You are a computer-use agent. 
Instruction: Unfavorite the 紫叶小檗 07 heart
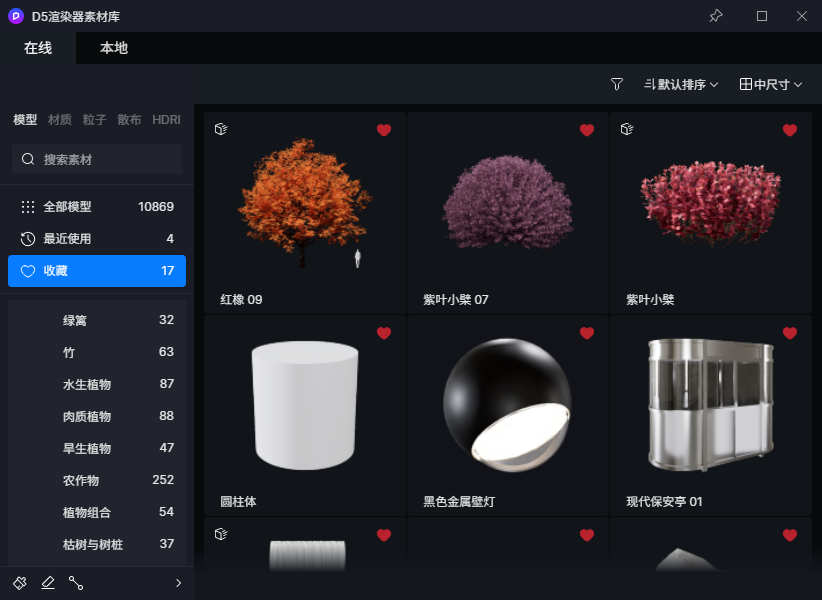pos(587,130)
